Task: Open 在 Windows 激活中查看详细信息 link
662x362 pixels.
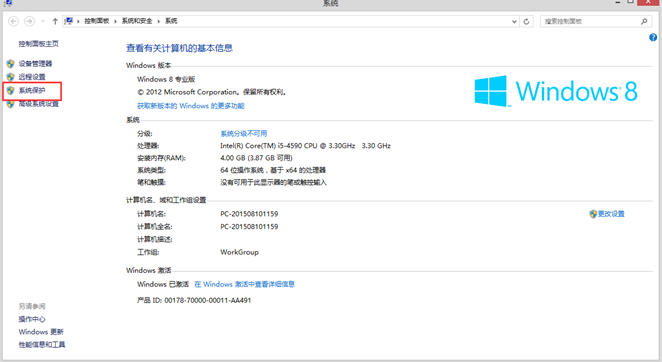Action: tap(244, 284)
